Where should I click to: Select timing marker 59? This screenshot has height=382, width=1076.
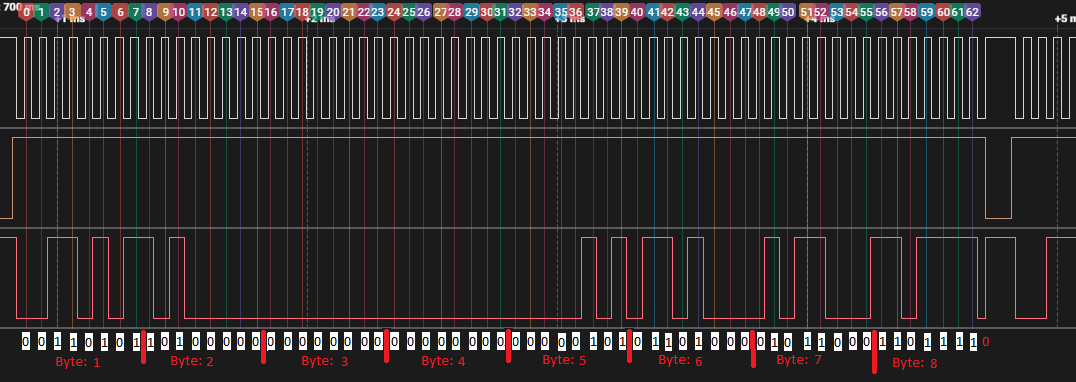[x=927, y=12]
